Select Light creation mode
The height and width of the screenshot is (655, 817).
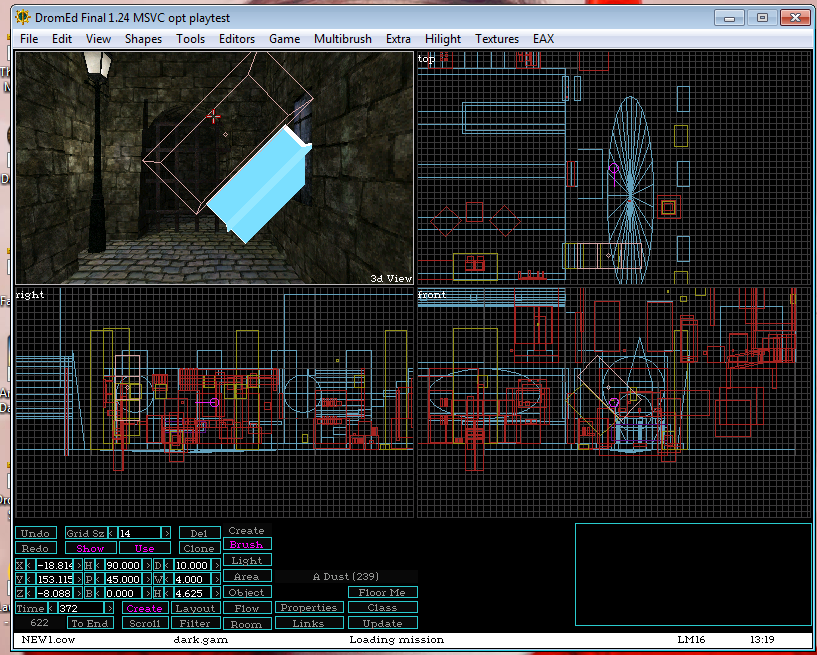coord(246,561)
